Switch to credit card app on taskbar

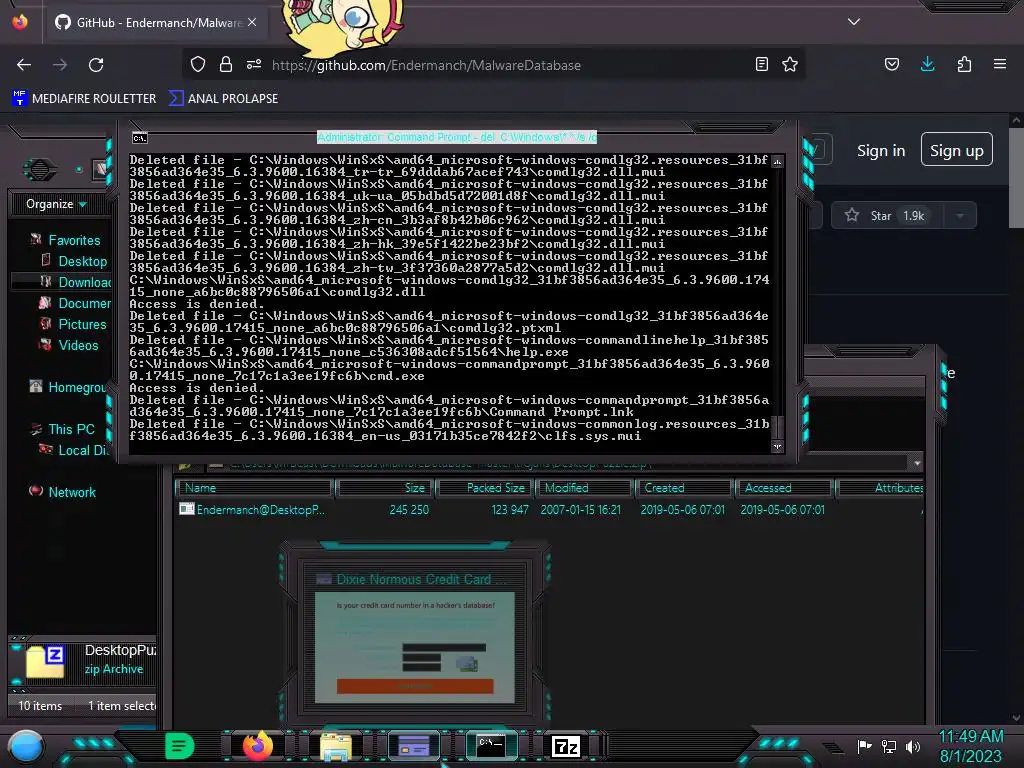click(414, 746)
